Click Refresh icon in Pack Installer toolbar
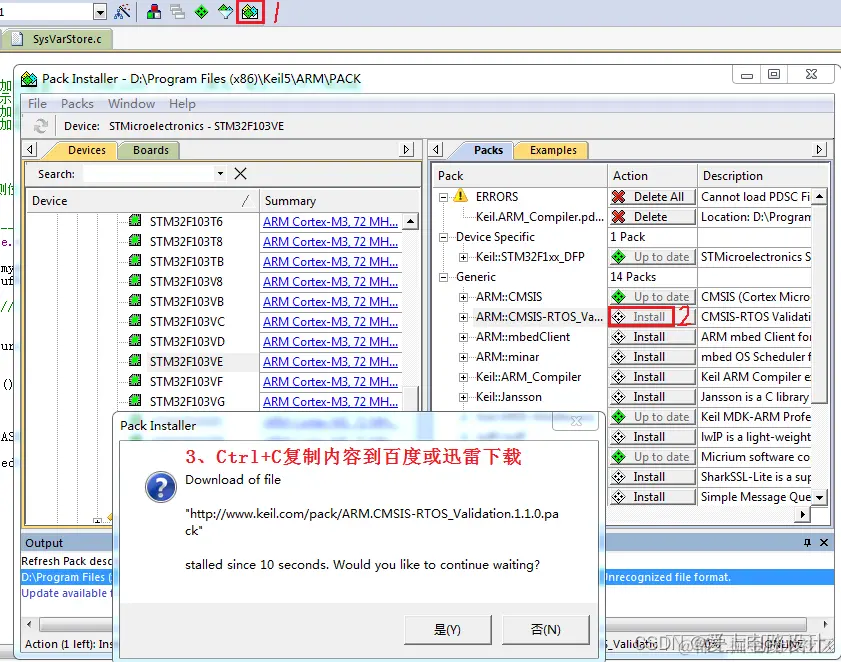Image resolution: width=841 pixels, height=662 pixels. (x=40, y=126)
